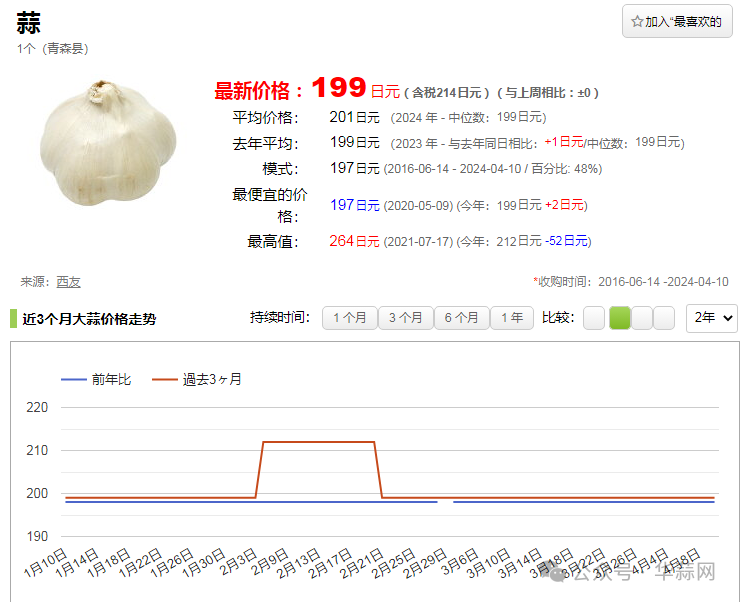Click the 模式 197日元 value
740x602 pixels.
pyautogui.click(x=354, y=168)
